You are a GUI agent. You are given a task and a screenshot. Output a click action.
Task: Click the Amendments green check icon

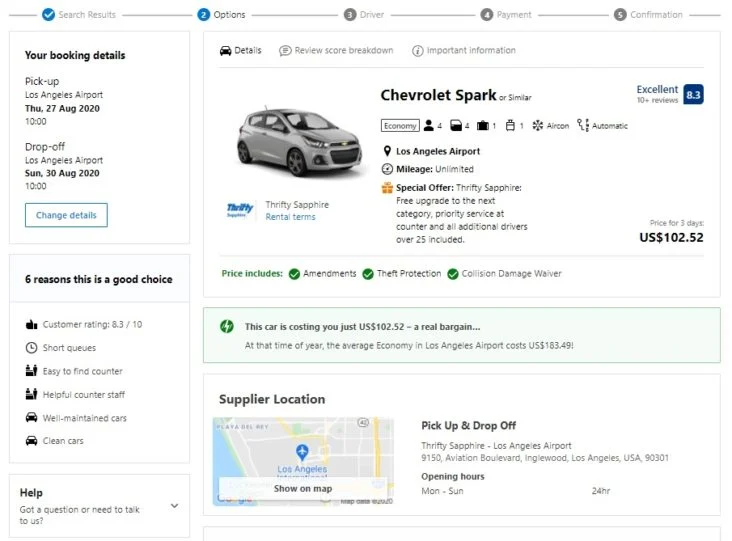[294, 274]
